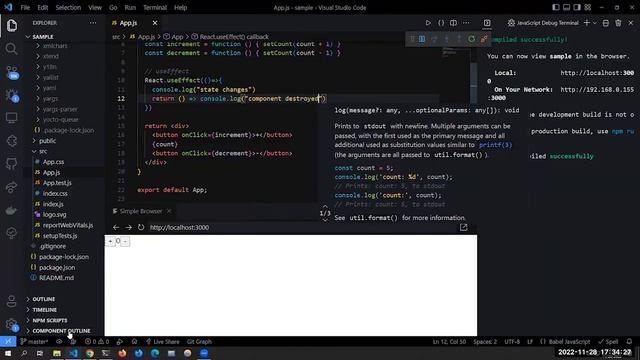
Task: Click errors and warnings count in status bar
Action: 97,342
